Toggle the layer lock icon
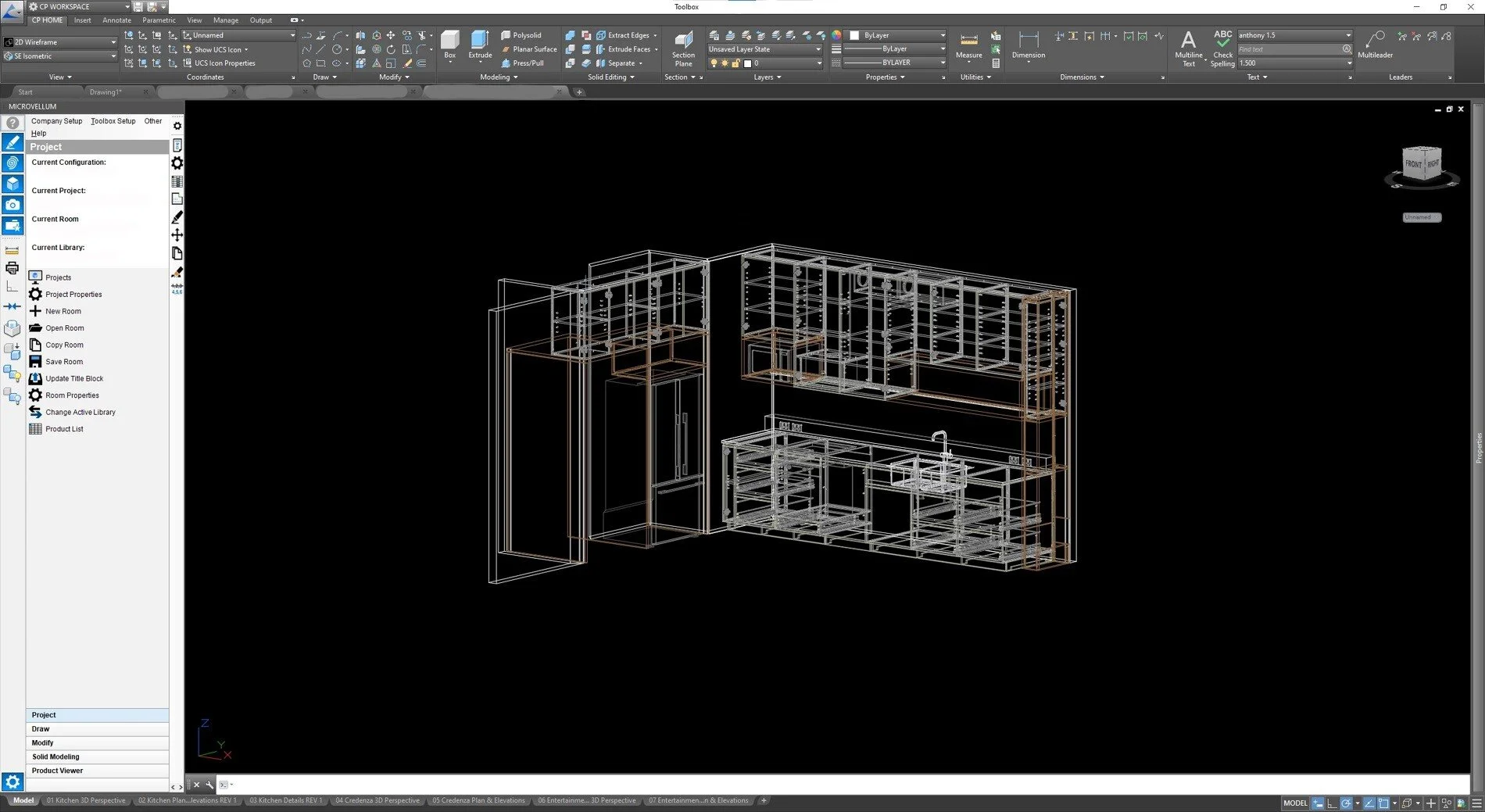 (x=735, y=63)
